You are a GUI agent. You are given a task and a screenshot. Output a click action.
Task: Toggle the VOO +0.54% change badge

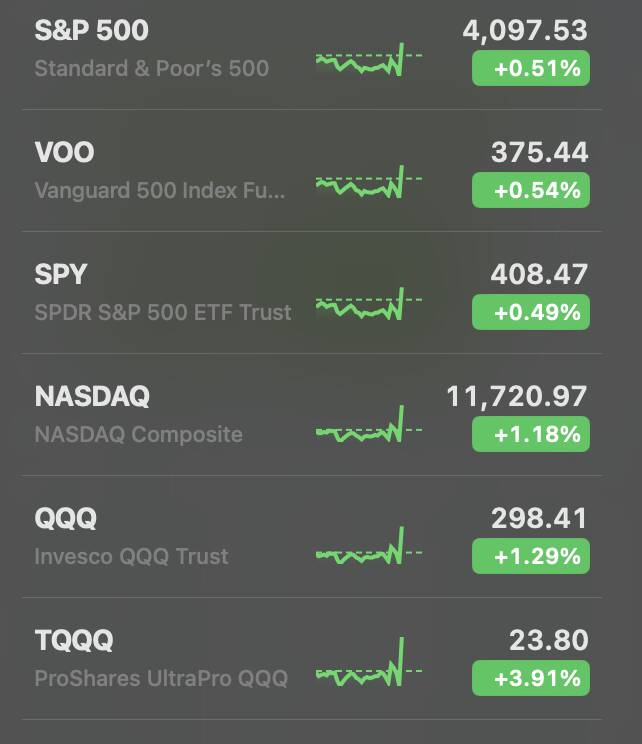[530, 190]
